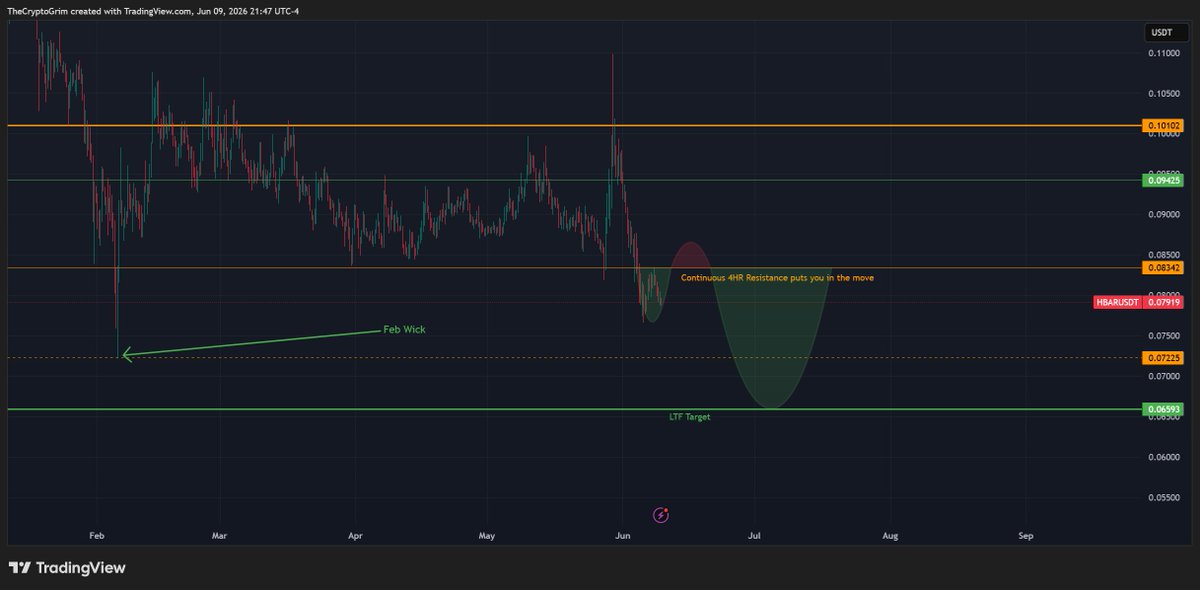The height and width of the screenshot is (590, 1200).
Task: Select the 0.07225 dashed line label
Action: point(1165,357)
